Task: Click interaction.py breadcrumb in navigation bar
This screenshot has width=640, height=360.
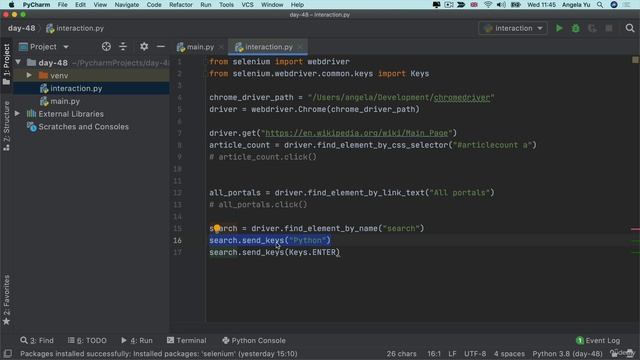Action: (76, 28)
